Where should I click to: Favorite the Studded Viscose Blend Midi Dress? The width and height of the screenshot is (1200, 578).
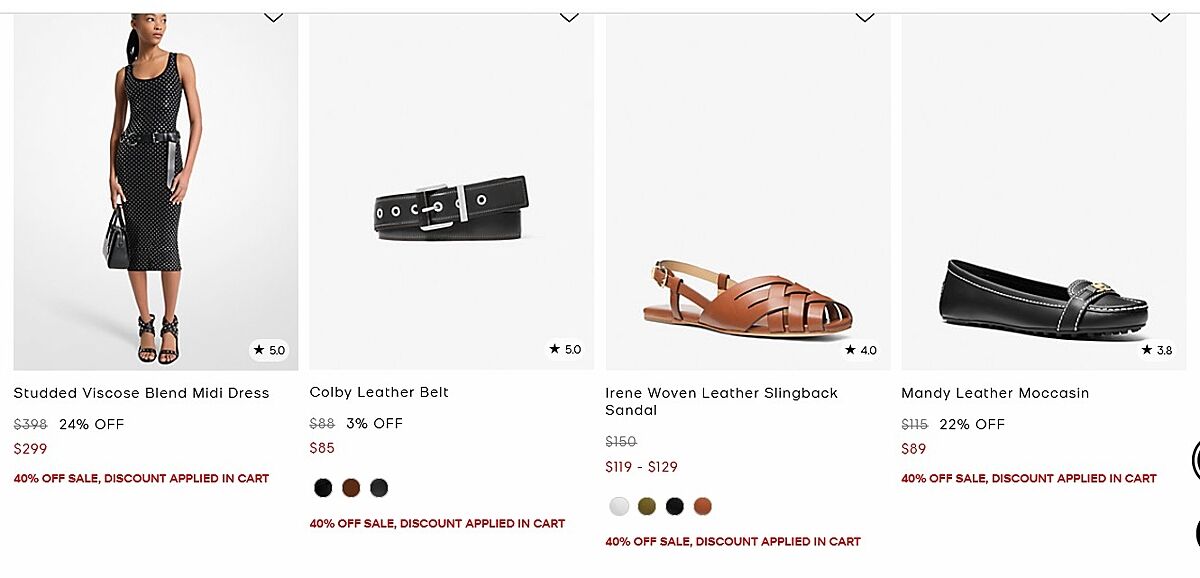(273, 16)
